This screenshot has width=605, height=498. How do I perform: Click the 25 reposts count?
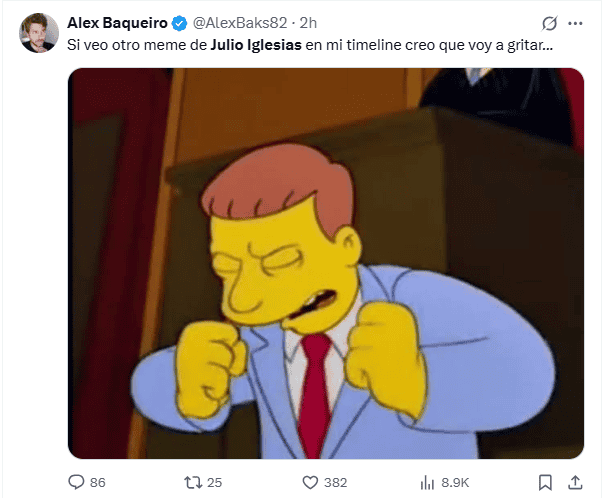[x=215, y=483]
